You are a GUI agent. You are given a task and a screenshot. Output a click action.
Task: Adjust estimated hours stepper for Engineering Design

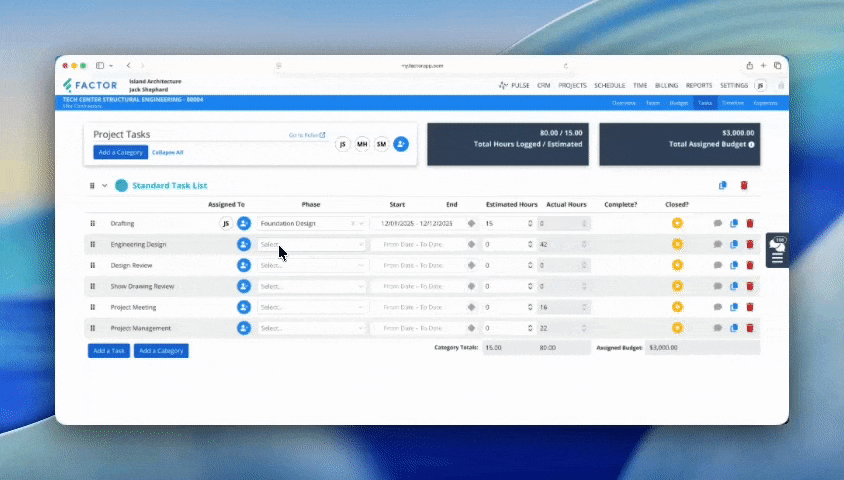pyautogui.click(x=530, y=244)
